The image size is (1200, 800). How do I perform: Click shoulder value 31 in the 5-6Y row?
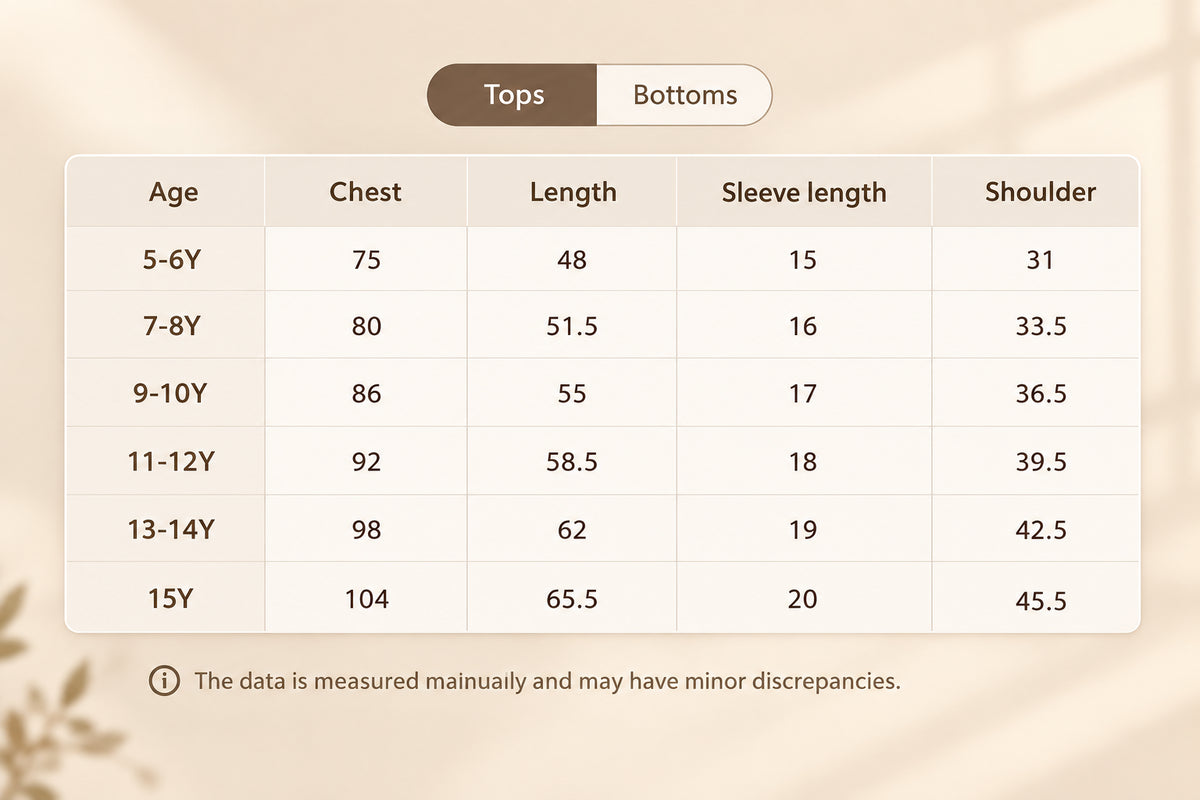pyautogui.click(x=1040, y=260)
